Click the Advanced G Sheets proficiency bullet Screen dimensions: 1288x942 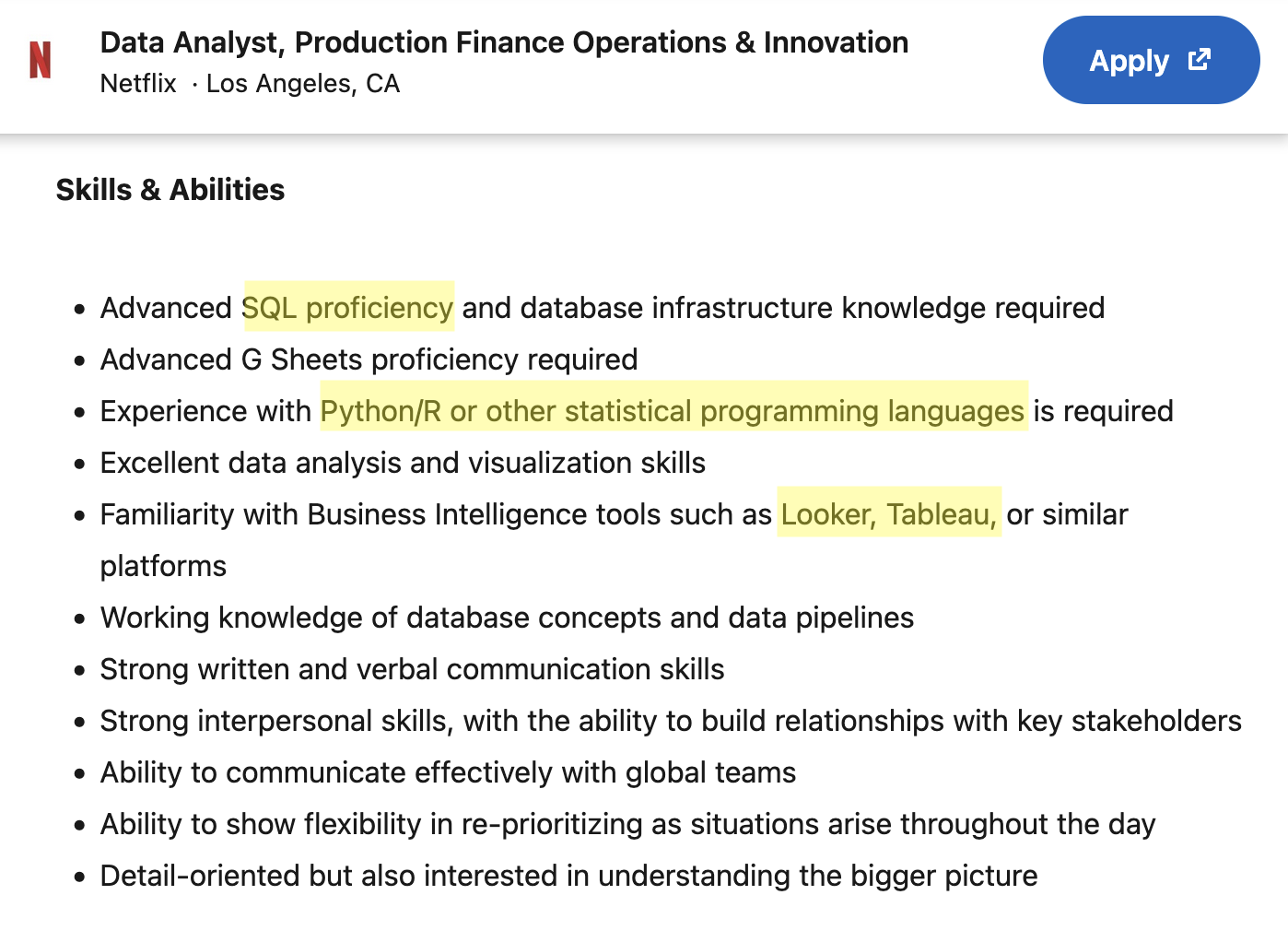point(369,359)
